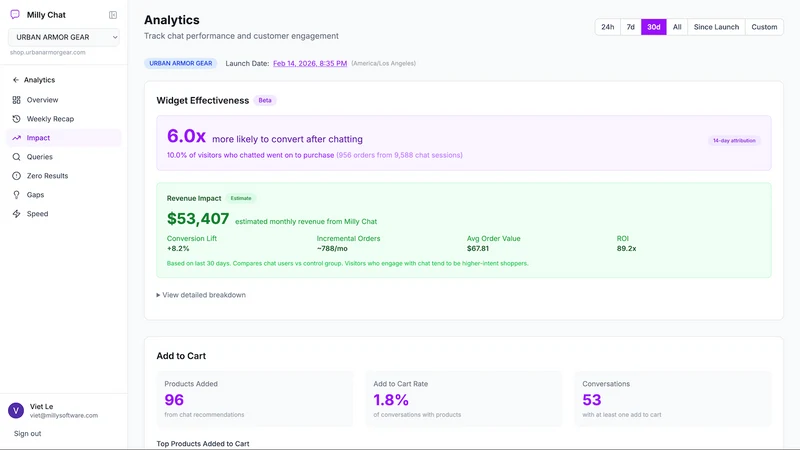Click the $53,407 revenue figure
This screenshot has width=800, height=450.
(x=198, y=218)
